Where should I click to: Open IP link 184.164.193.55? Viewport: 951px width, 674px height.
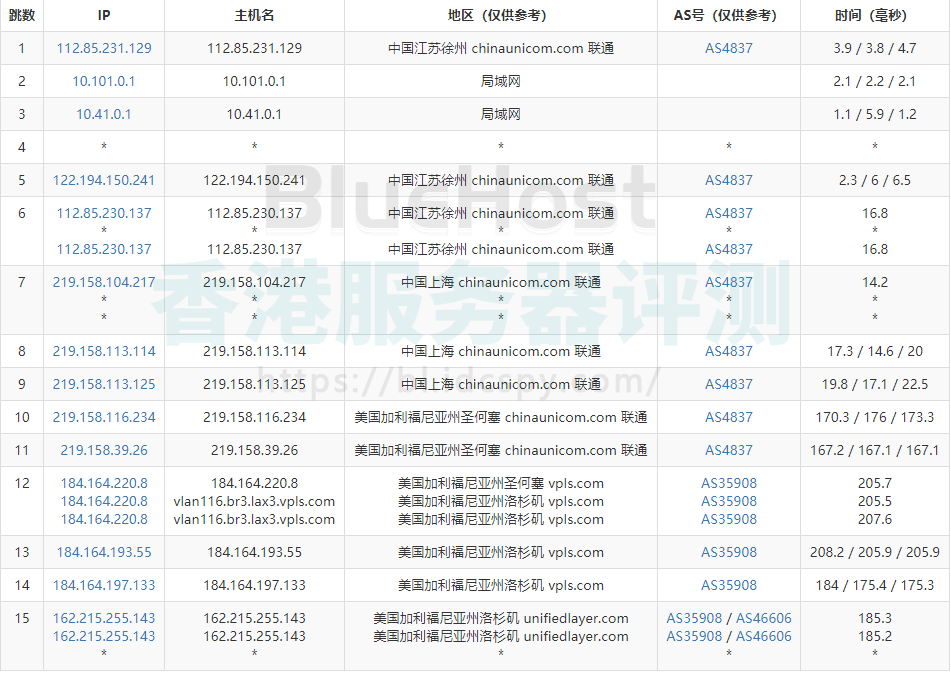pos(104,552)
